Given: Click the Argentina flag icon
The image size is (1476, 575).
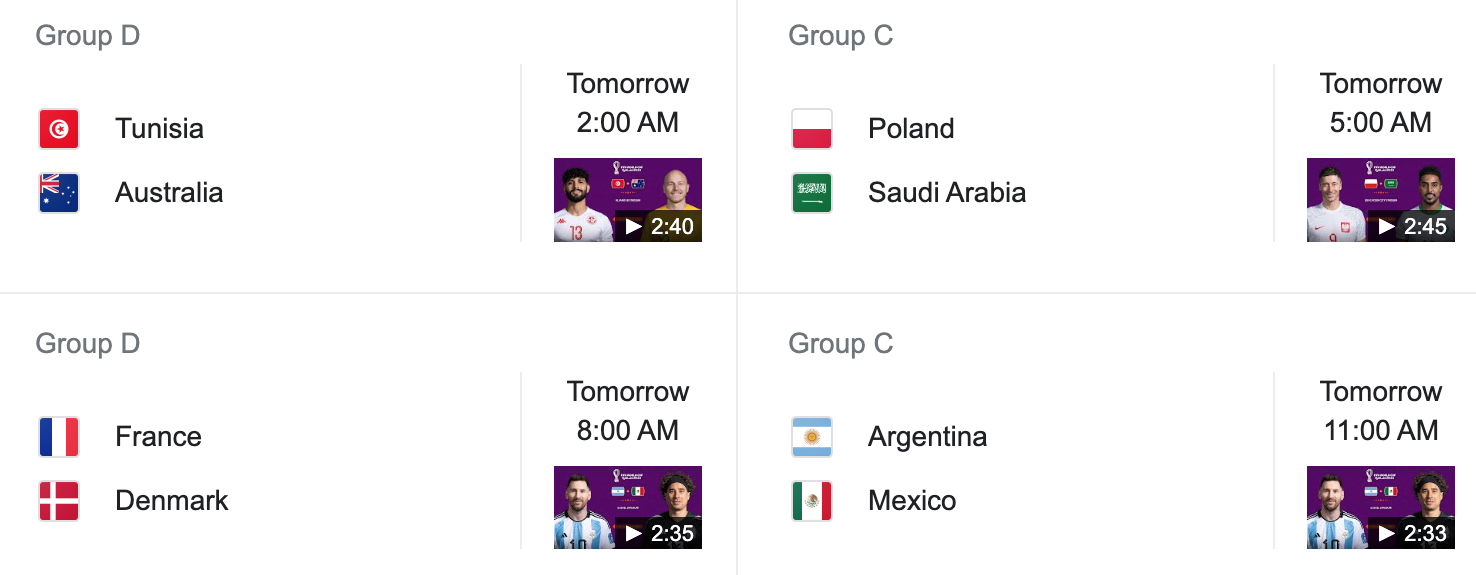Looking at the screenshot, I should click(812, 437).
